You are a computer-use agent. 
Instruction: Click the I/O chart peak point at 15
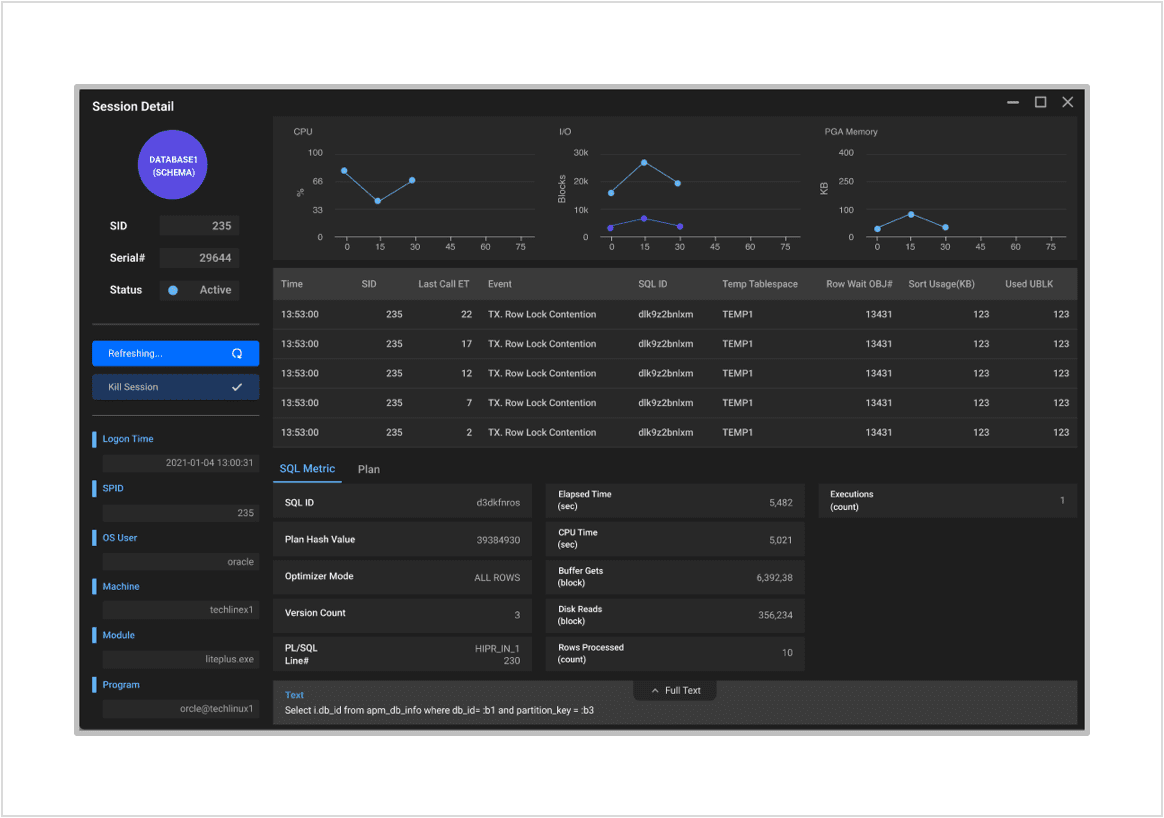644,162
